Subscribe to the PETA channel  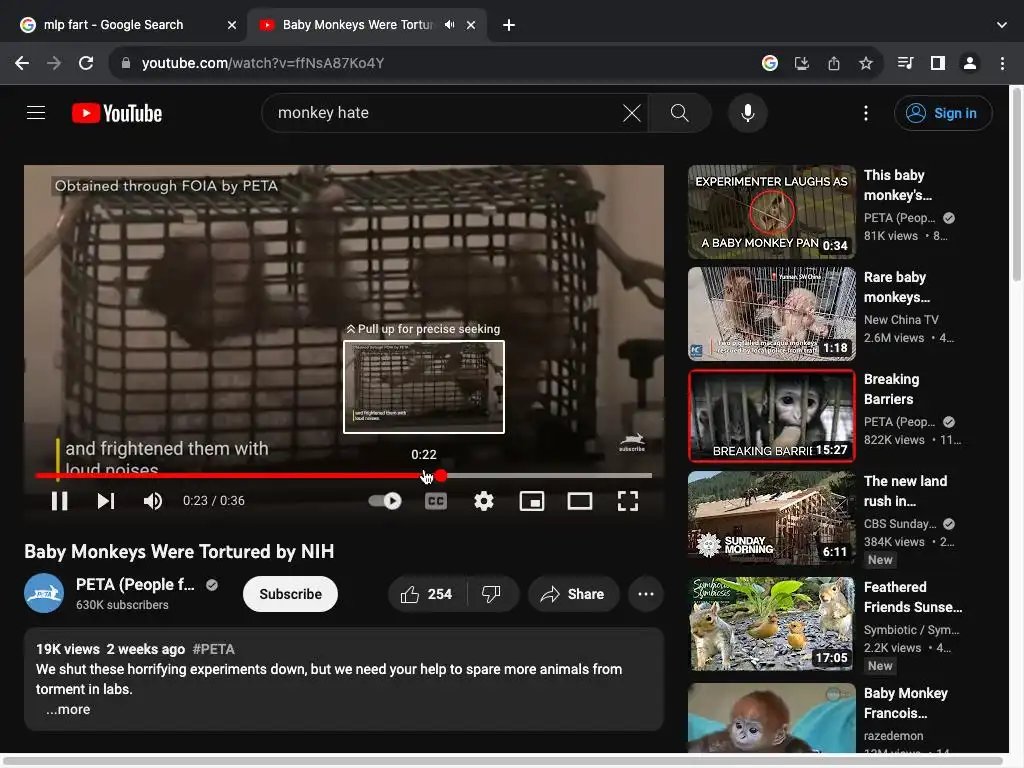point(291,594)
